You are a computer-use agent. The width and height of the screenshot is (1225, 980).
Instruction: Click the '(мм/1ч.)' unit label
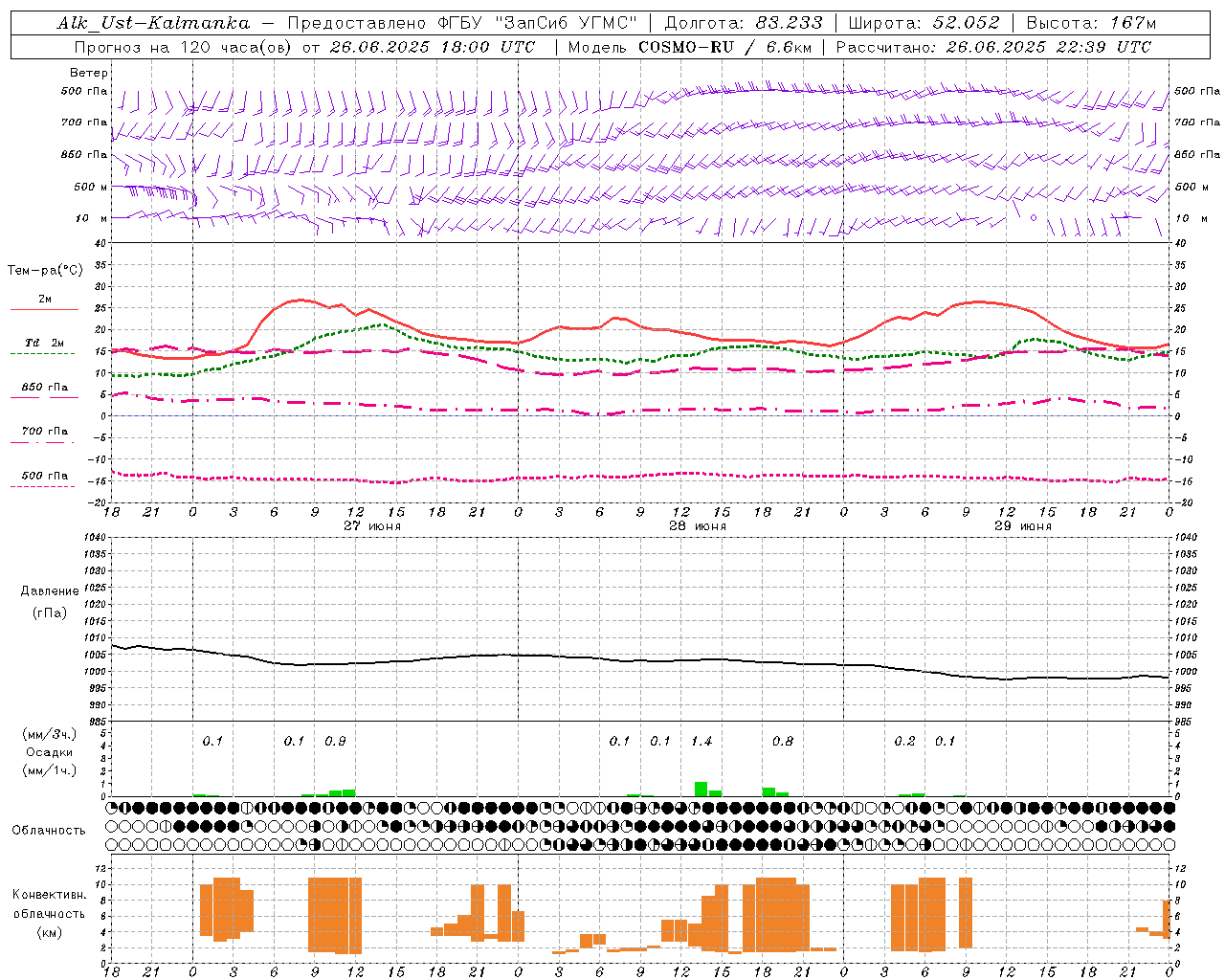[49, 770]
